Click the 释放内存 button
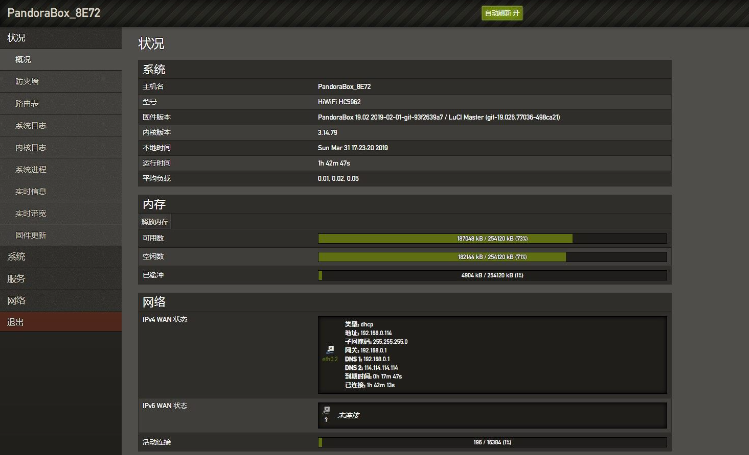 tap(155, 220)
